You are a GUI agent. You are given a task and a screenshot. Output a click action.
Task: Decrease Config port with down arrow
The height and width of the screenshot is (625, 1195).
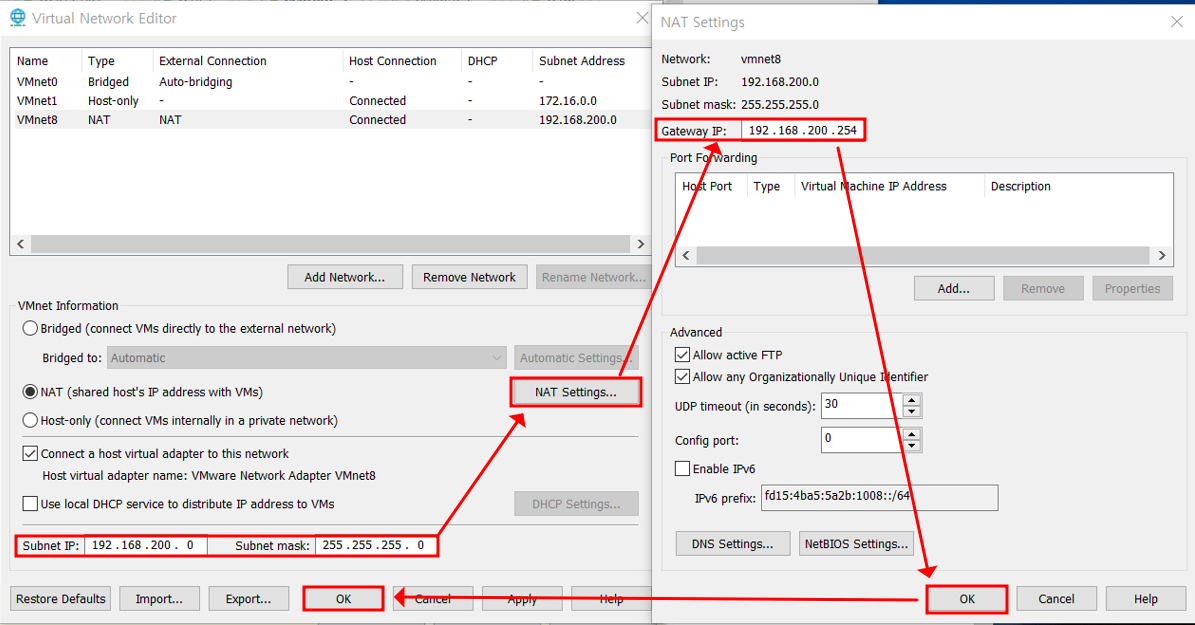[x=911, y=446]
